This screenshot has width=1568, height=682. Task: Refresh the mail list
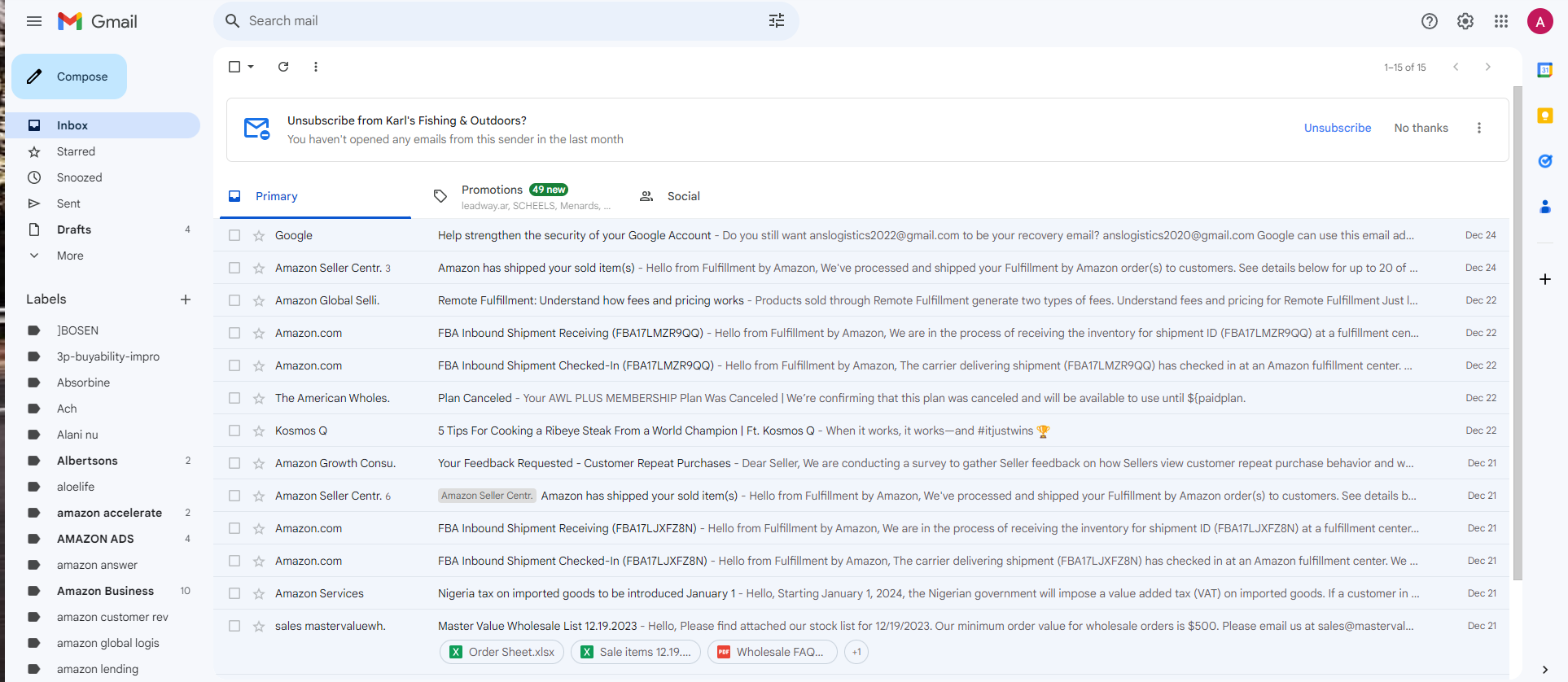coord(283,67)
